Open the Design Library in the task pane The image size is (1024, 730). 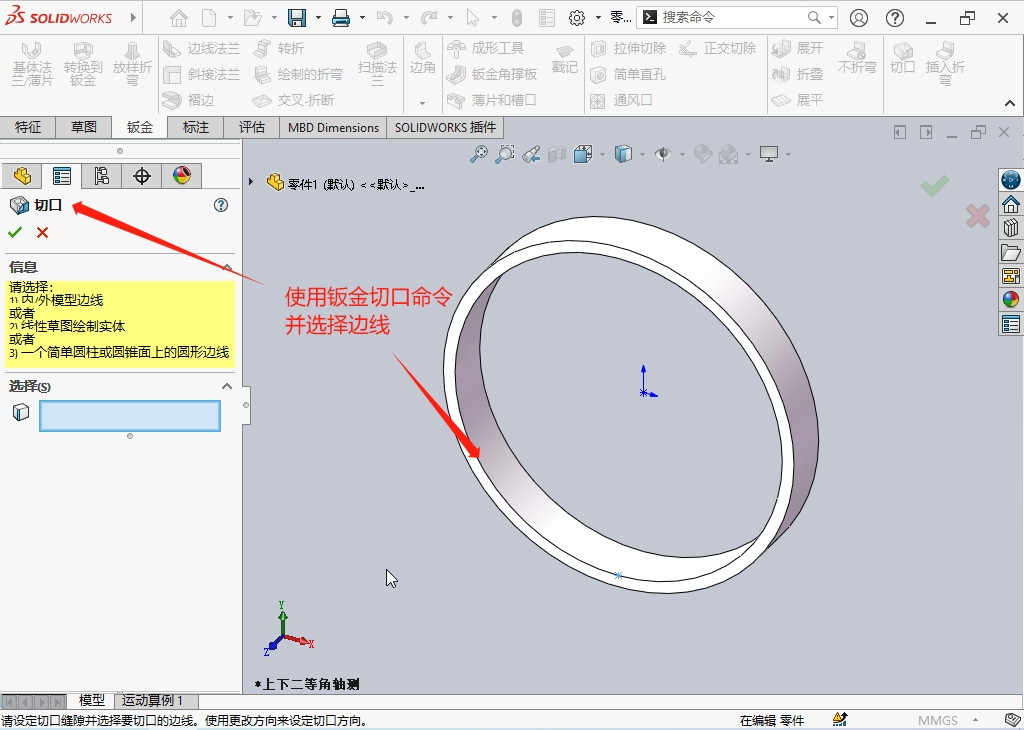pyautogui.click(x=1010, y=227)
